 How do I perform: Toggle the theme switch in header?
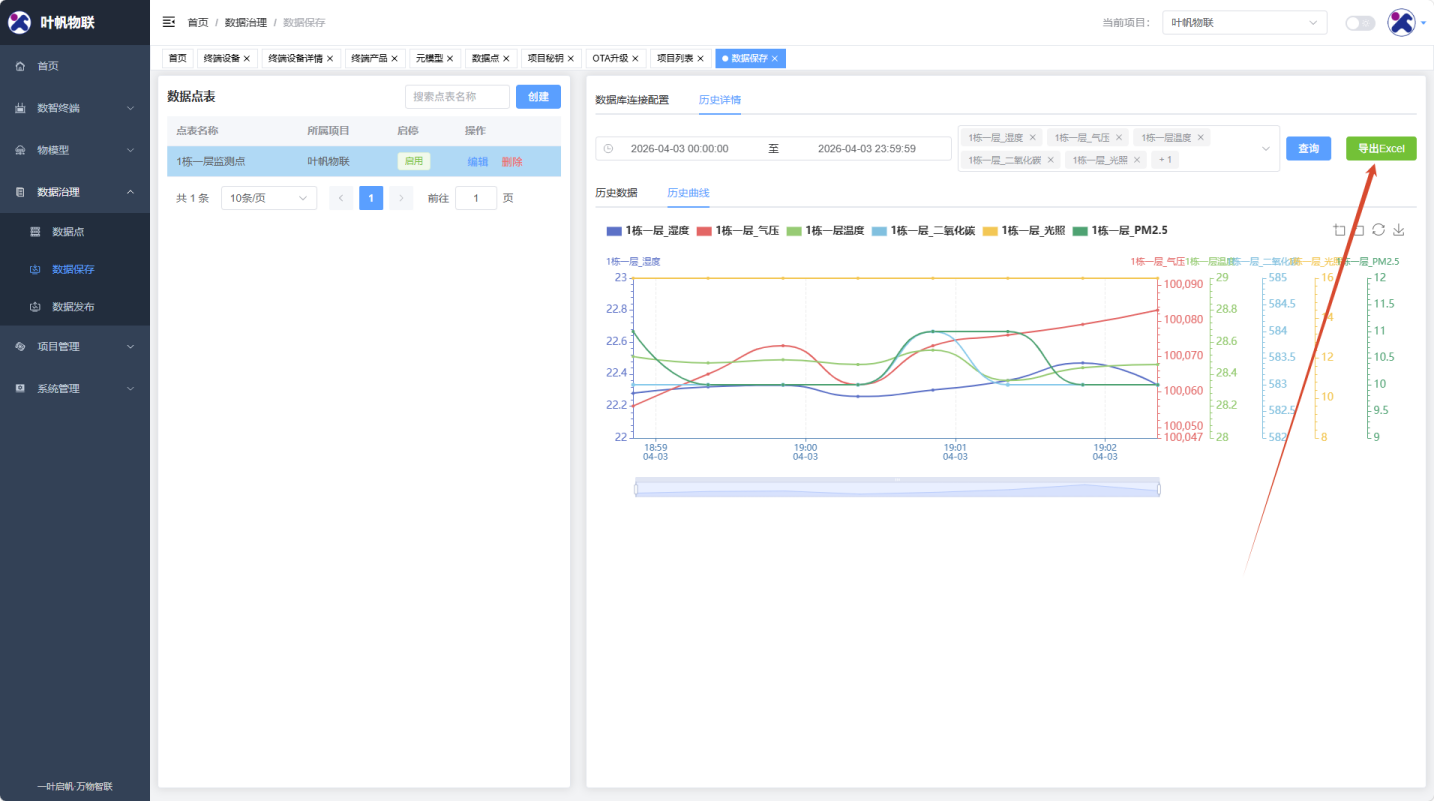[1359, 23]
